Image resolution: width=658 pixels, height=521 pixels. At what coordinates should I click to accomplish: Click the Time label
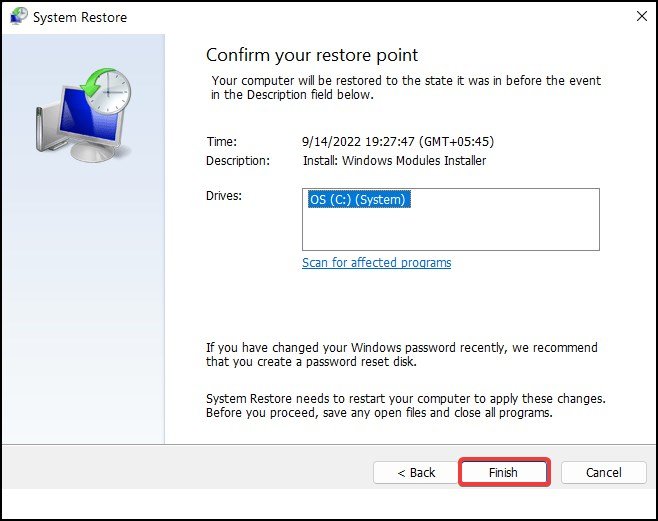222,142
